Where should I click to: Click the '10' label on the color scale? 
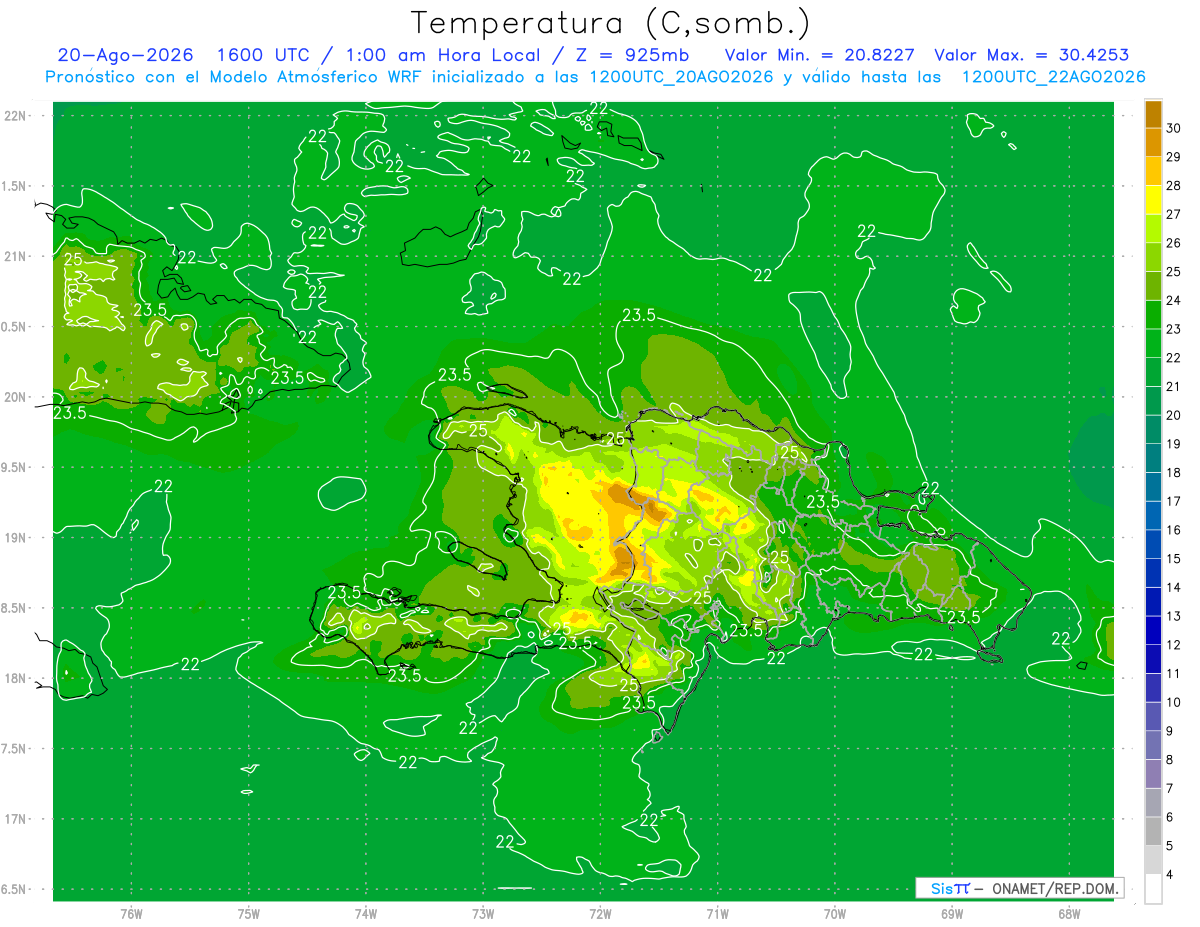tap(1174, 702)
